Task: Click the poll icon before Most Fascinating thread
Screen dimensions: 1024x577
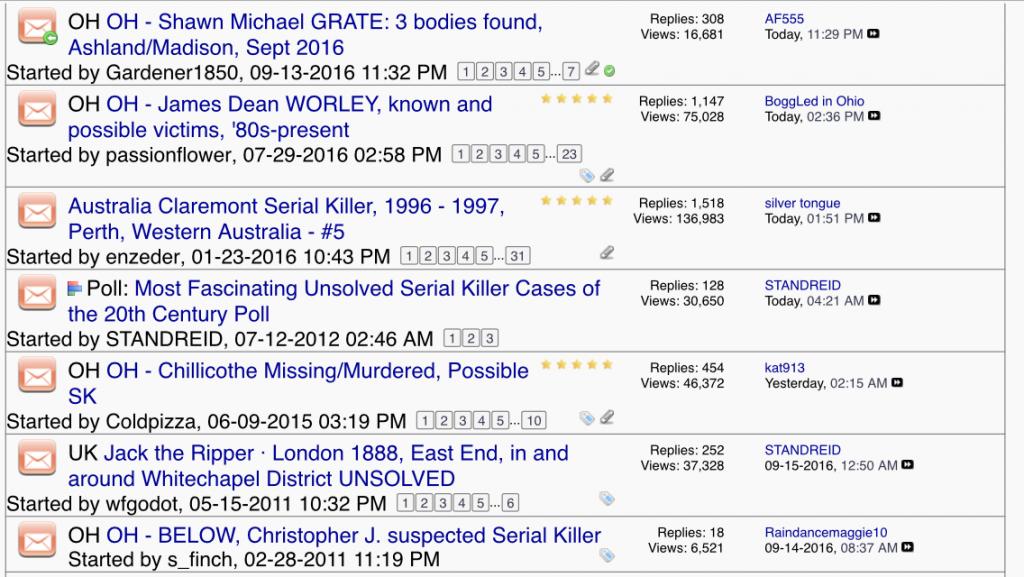Action: pyautogui.click(x=75, y=289)
